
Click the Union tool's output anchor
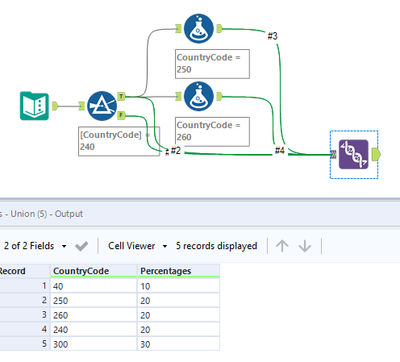376,154
